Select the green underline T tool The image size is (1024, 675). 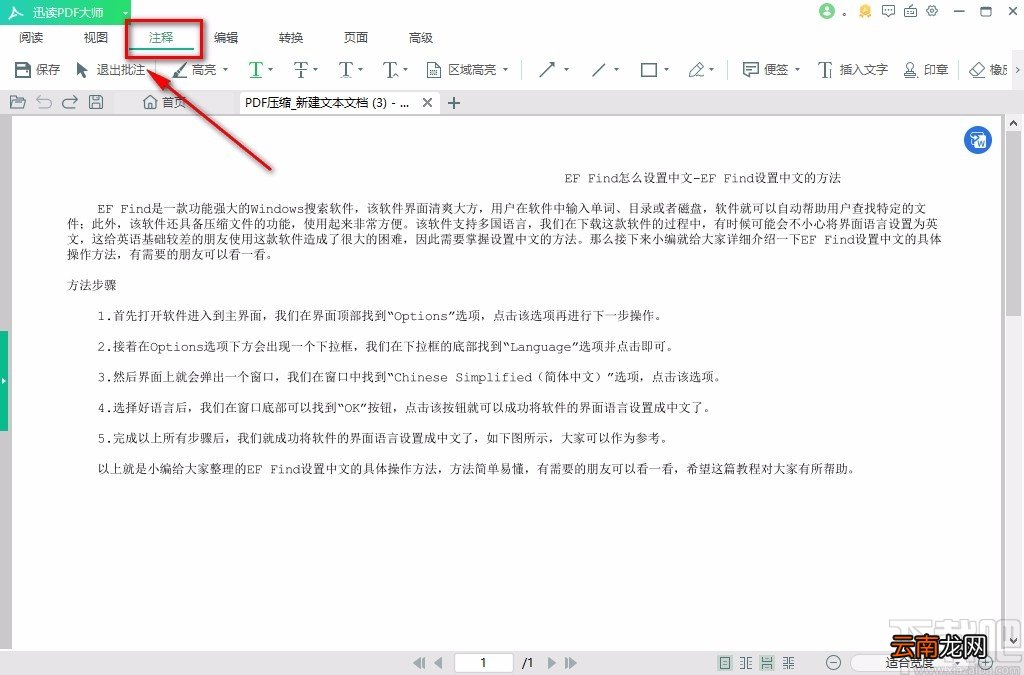point(256,69)
